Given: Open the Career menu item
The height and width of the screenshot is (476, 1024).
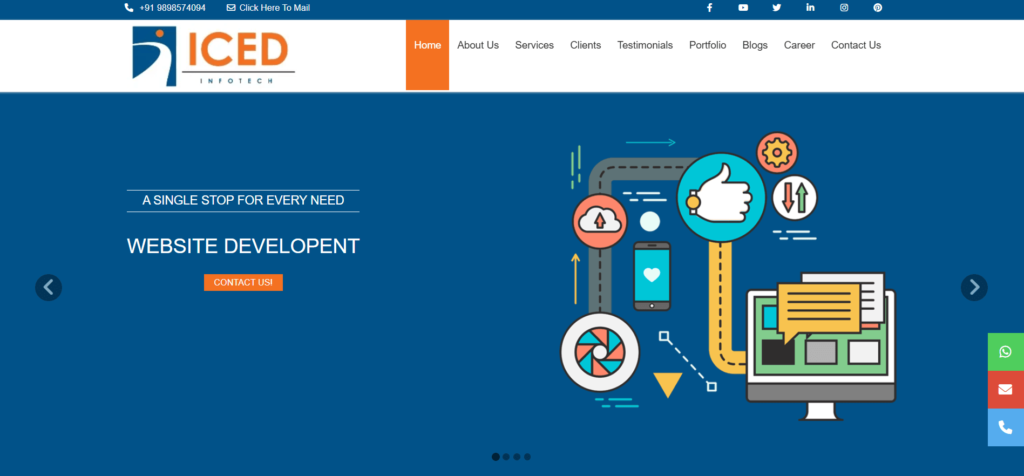Looking at the screenshot, I should click(x=799, y=45).
